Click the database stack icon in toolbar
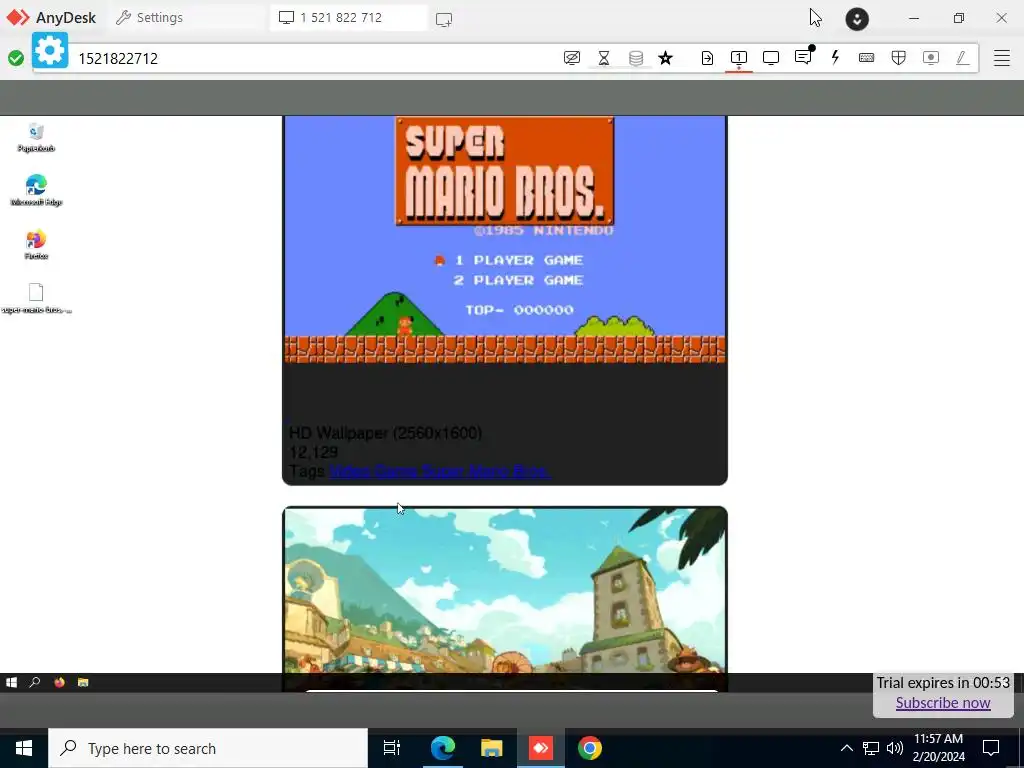This screenshot has height=768, width=1024. [636, 58]
